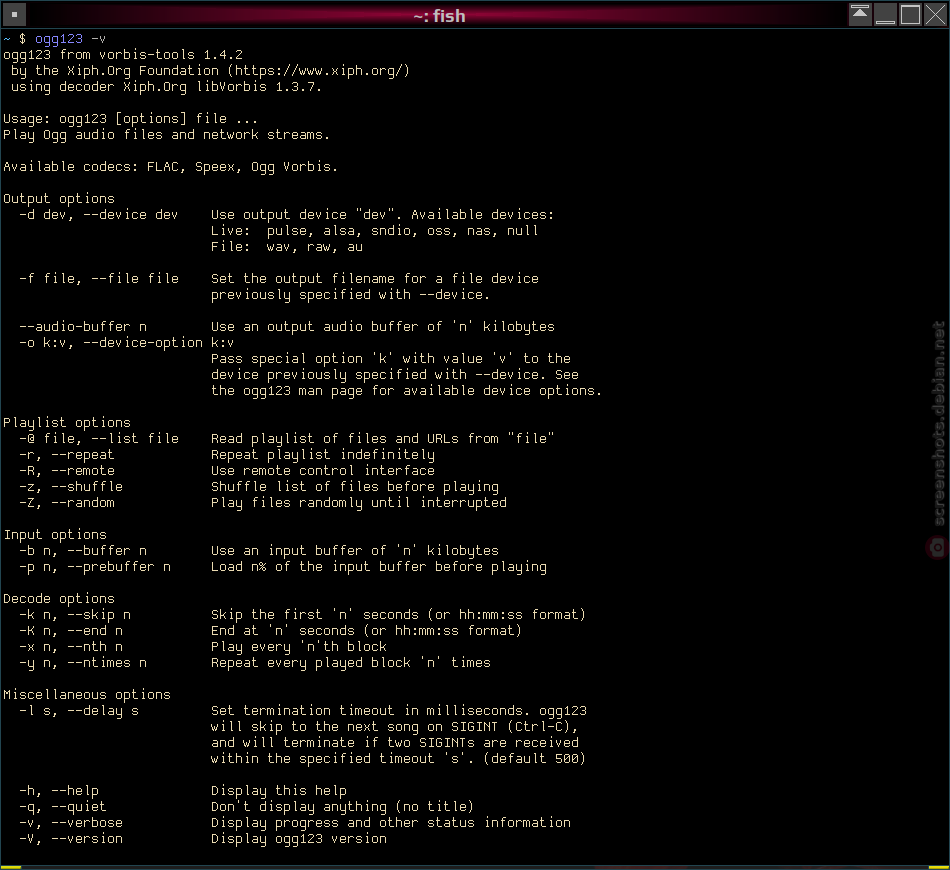Close the fish terminal window
This screenshot has height=870, width=950.
[935, 15]
